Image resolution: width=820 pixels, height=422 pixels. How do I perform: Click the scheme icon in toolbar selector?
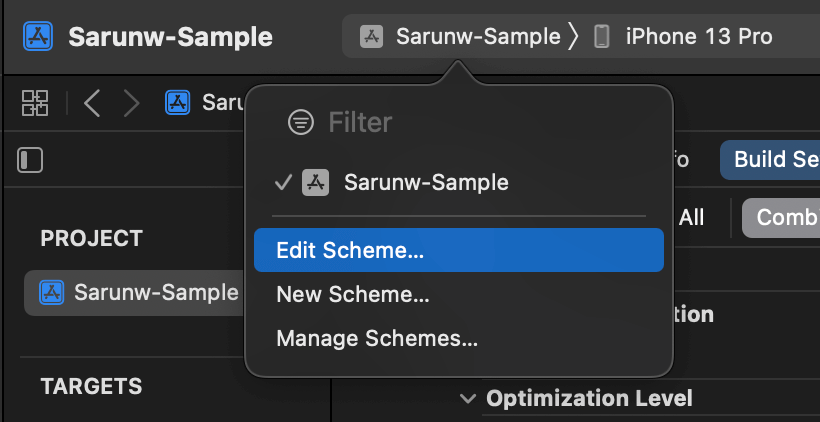(372, 37)
